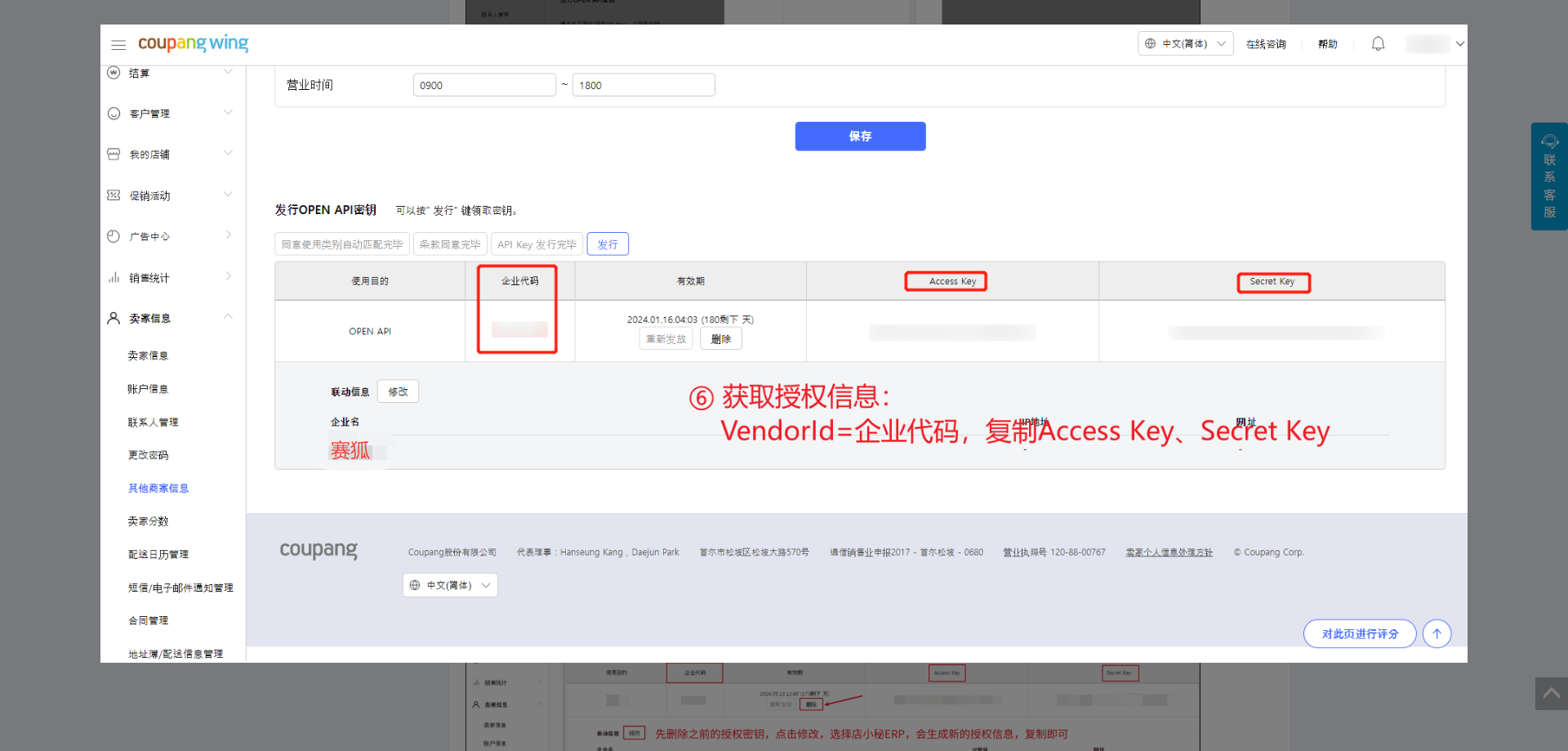
Task: Open the 在线咨询 link in the header
Action: (1266, 44)
